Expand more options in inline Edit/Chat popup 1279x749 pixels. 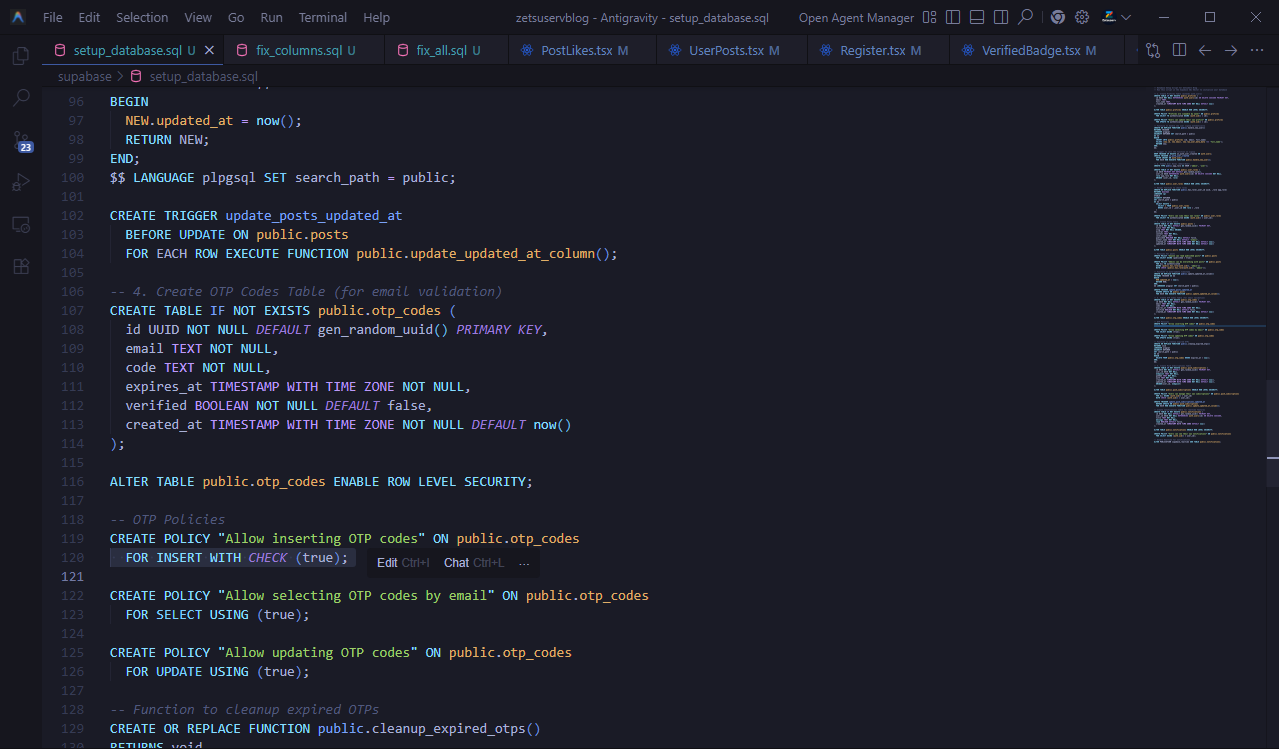coord(524,563)
